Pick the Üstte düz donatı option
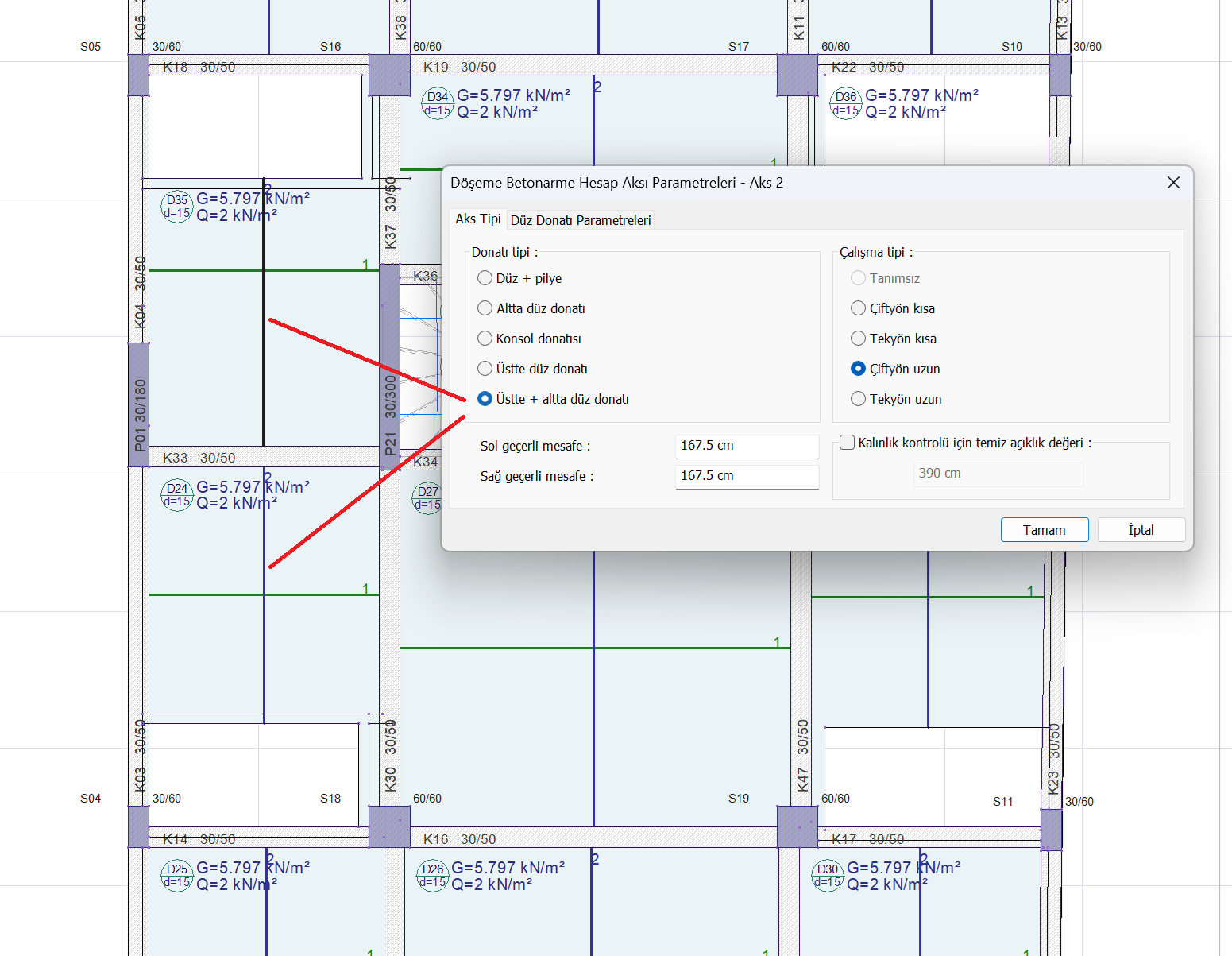Viewport: 1232px width, 956px height. tap(485, 369)
